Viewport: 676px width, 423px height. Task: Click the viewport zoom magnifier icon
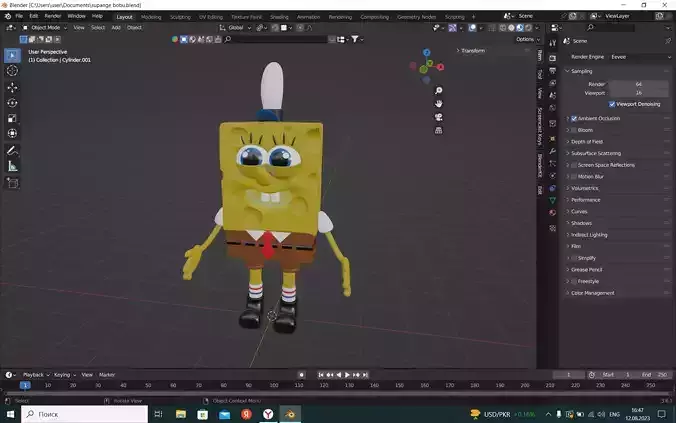click(438, 91)
